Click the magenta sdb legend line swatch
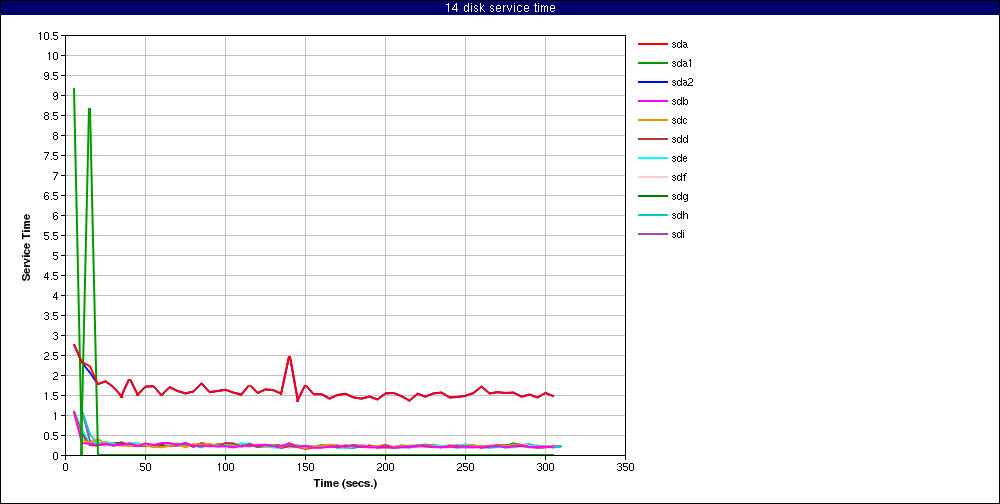 [652, 101]
